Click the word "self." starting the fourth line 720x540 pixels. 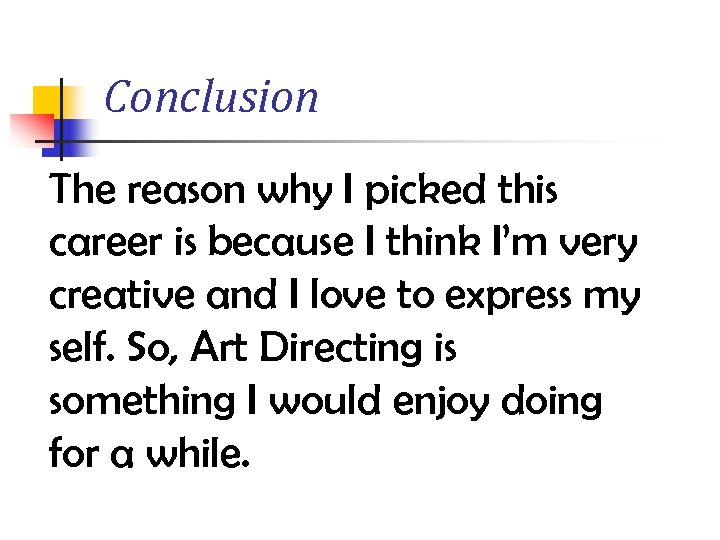click(83, 348)
